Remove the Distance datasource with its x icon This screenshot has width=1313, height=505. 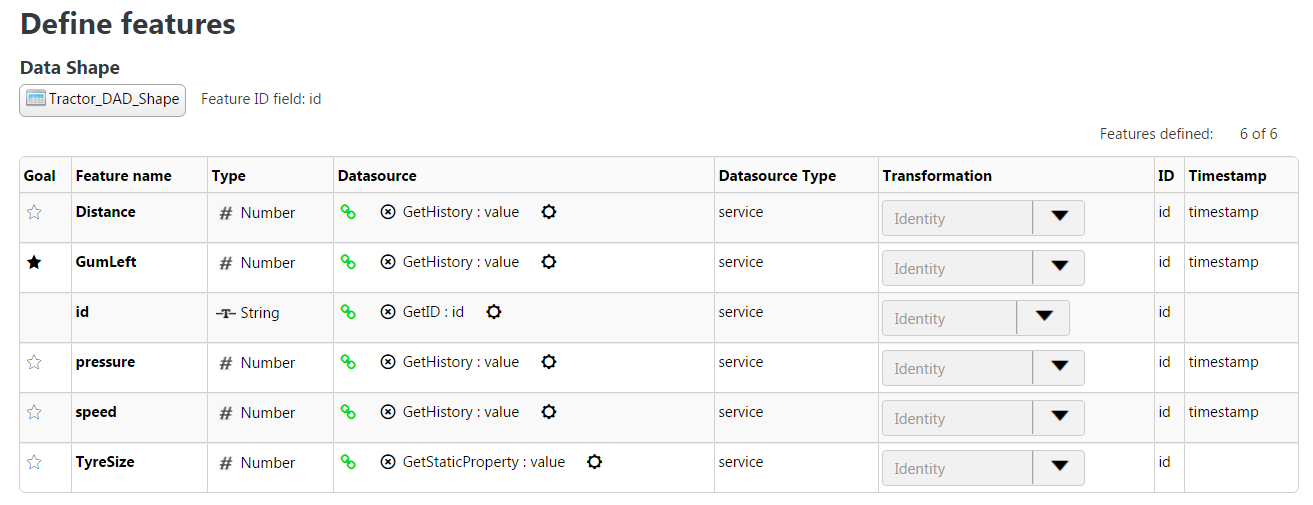[x=388, y=212]
